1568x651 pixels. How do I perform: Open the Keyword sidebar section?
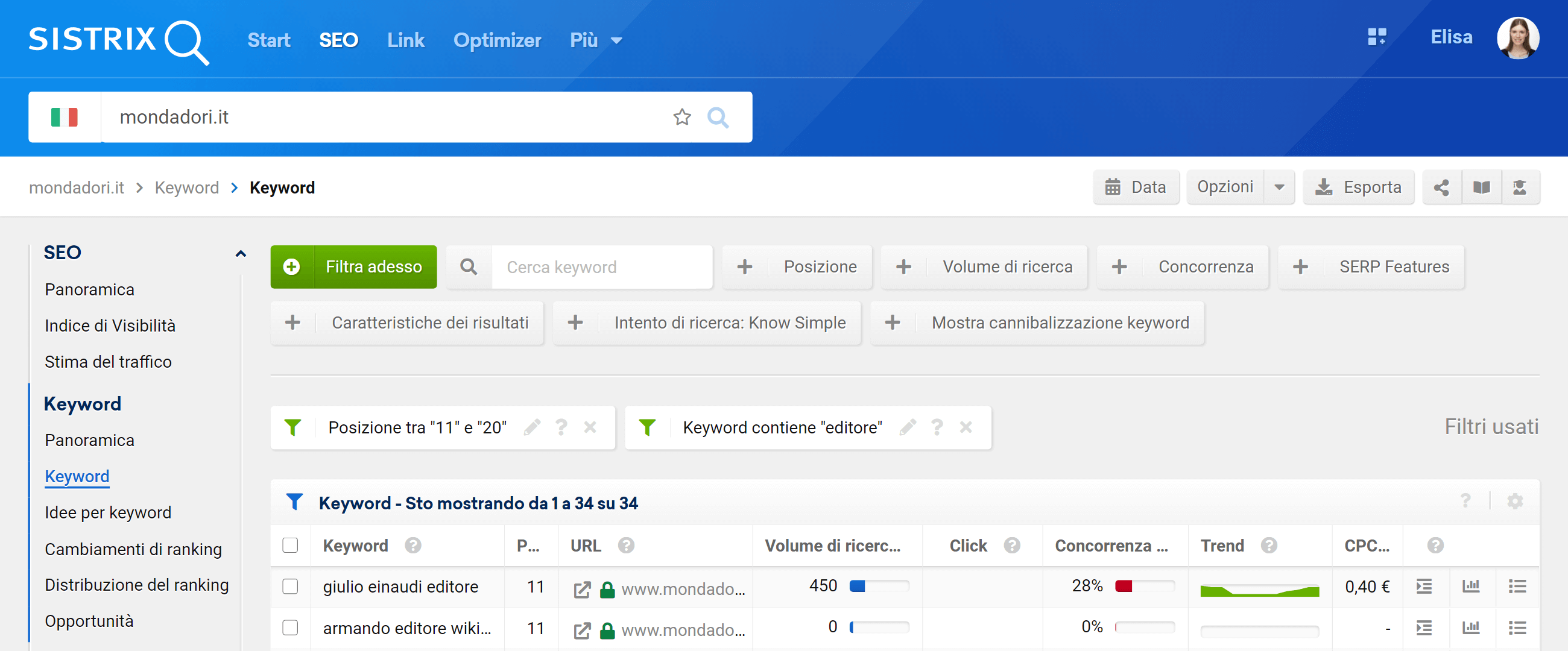[x=84, y=403]
